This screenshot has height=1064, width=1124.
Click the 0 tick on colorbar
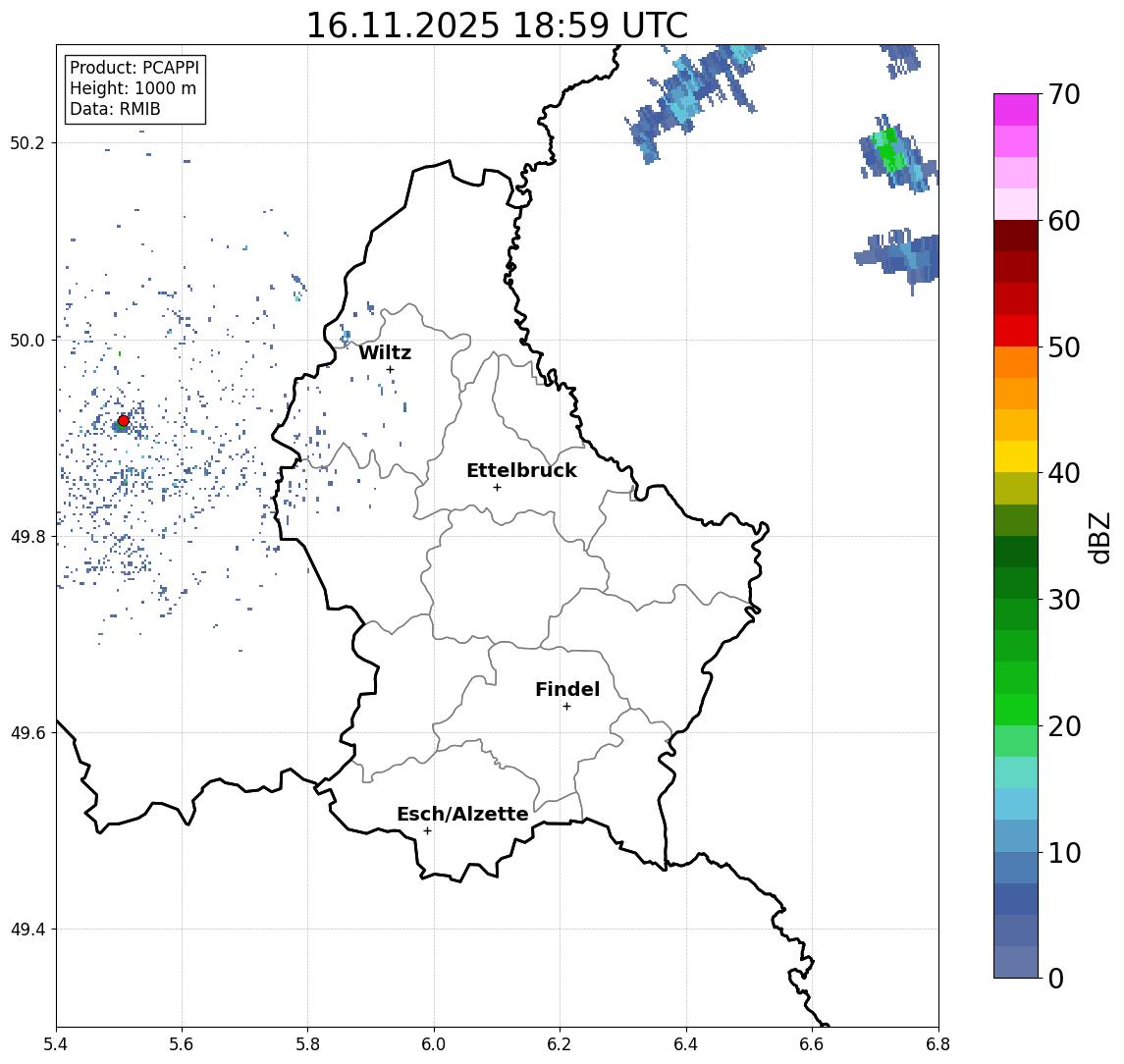click(1056, 978)
